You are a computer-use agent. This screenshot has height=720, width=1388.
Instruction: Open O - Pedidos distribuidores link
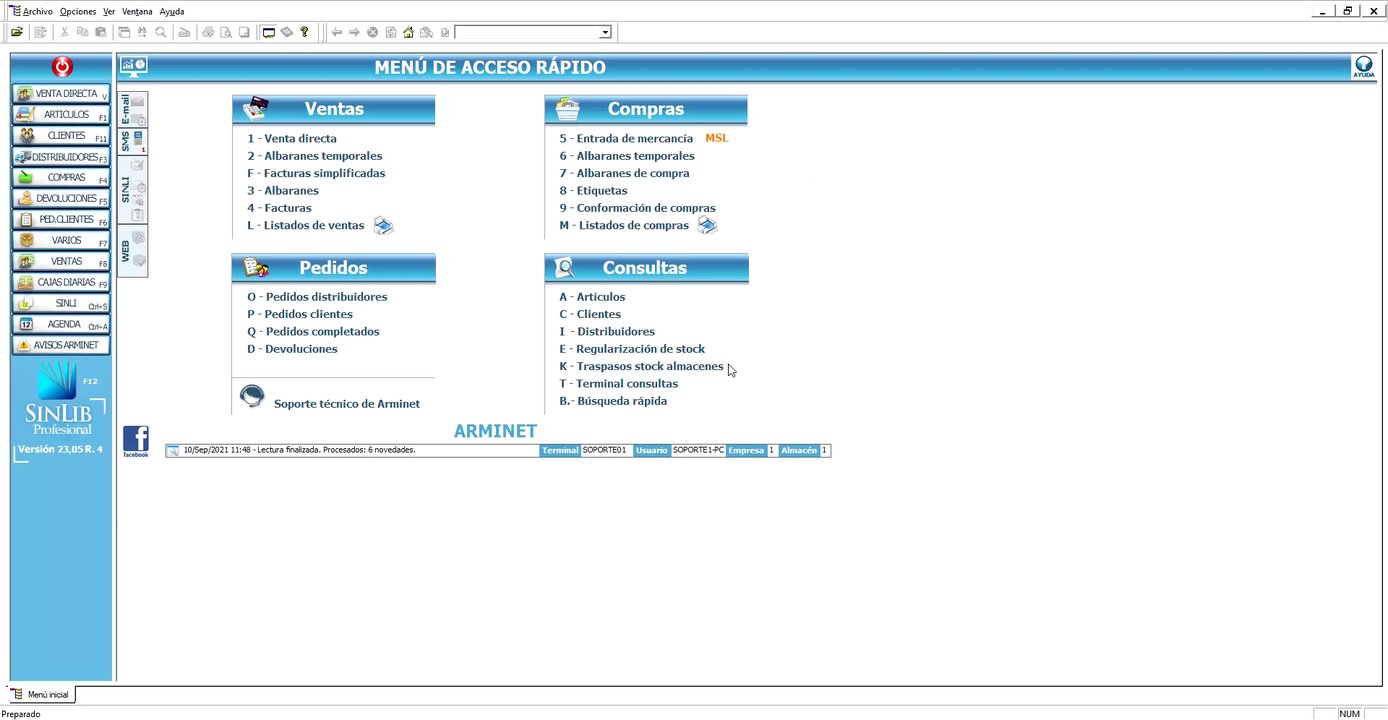(317, 297)
